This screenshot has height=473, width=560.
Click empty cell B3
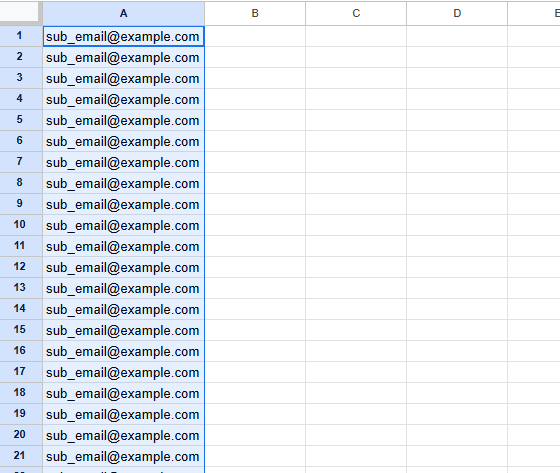click(x=255, y=78)
